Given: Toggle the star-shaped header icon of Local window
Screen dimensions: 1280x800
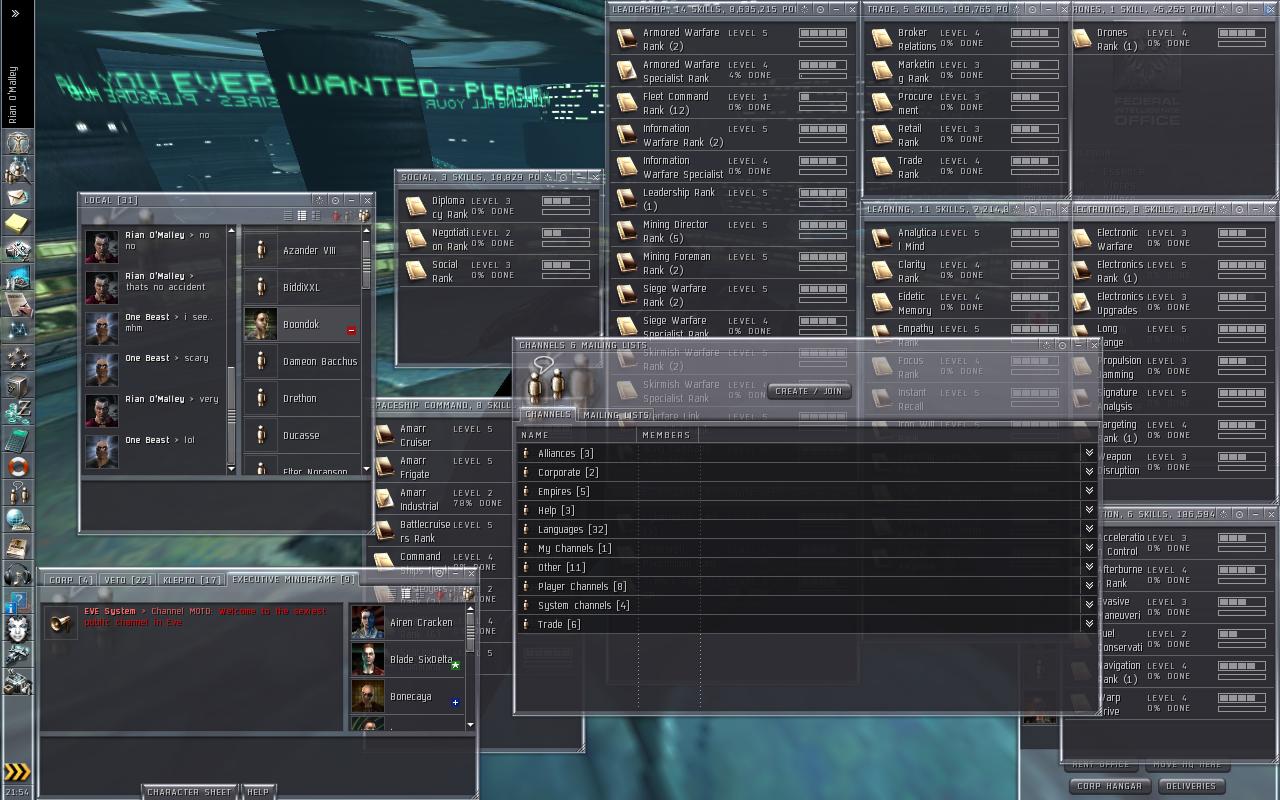Looking at the screenshot, I should (320, 200).
